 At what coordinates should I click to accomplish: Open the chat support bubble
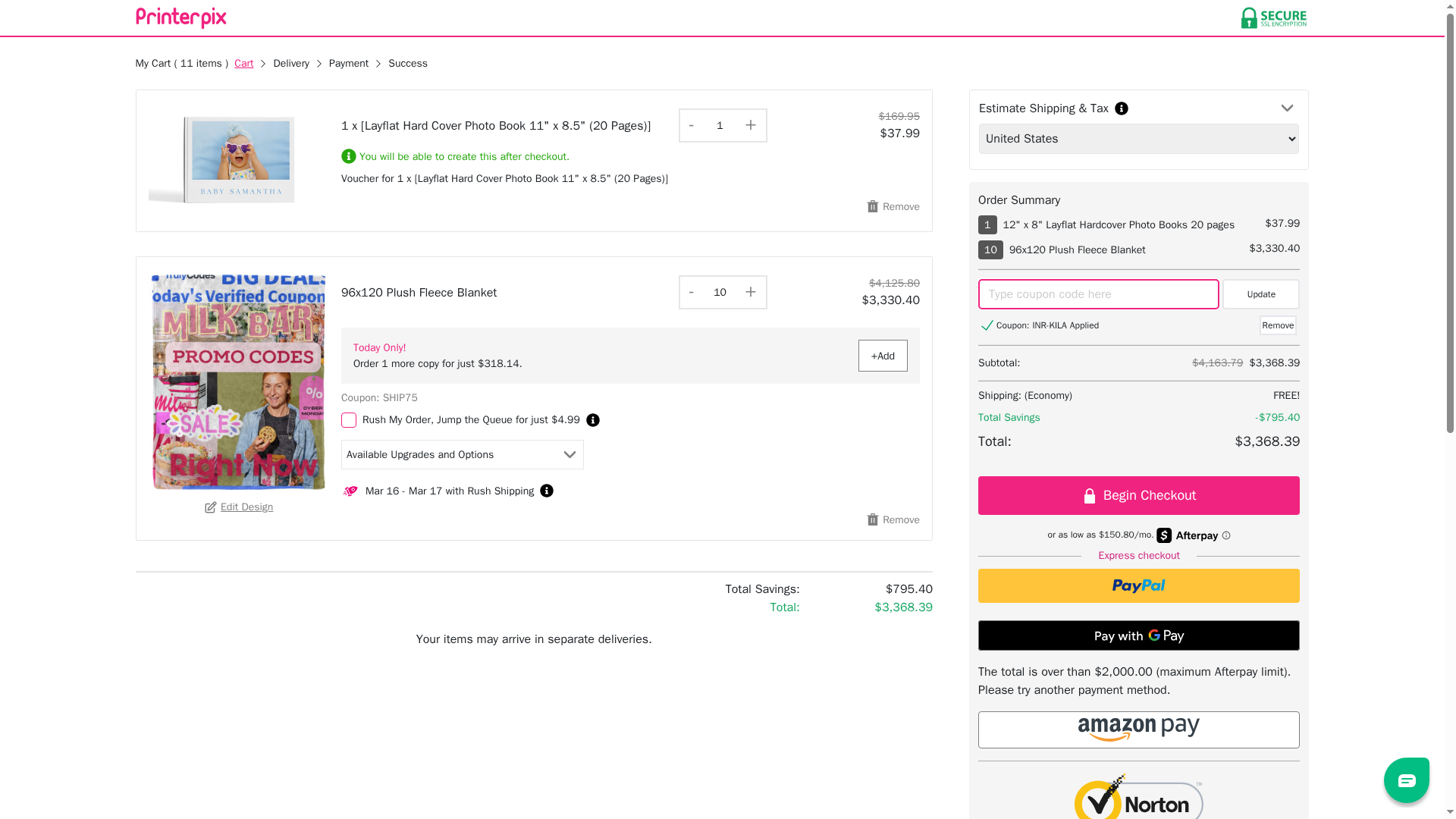[1405, 780]
